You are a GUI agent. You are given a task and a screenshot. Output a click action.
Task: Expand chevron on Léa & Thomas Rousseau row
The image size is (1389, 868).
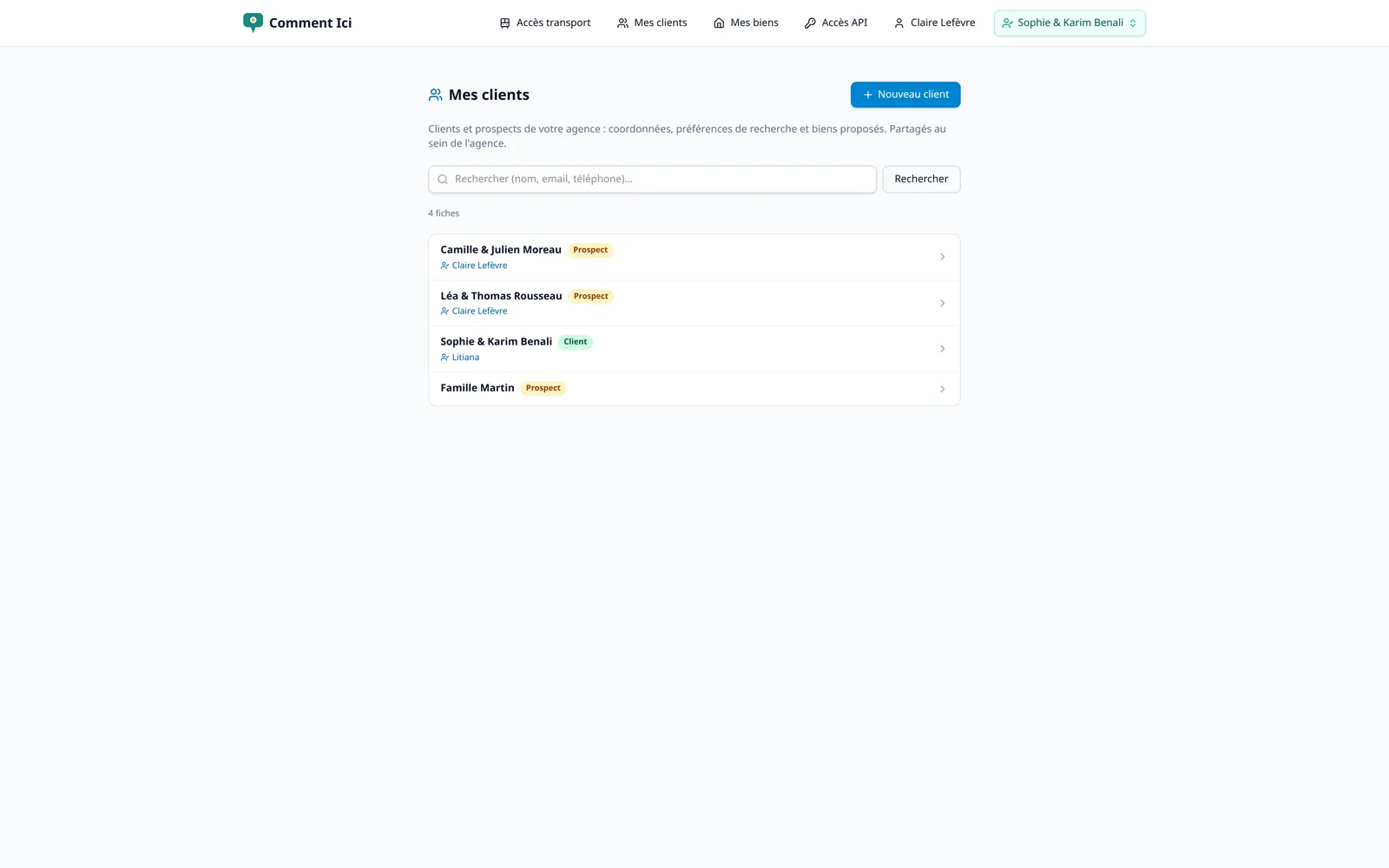click(942, 303)
